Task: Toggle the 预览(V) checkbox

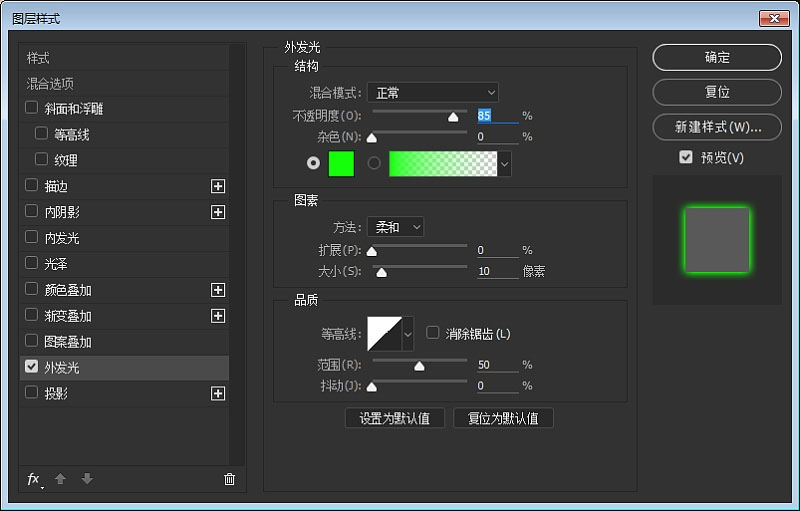Action: [686, 157]
